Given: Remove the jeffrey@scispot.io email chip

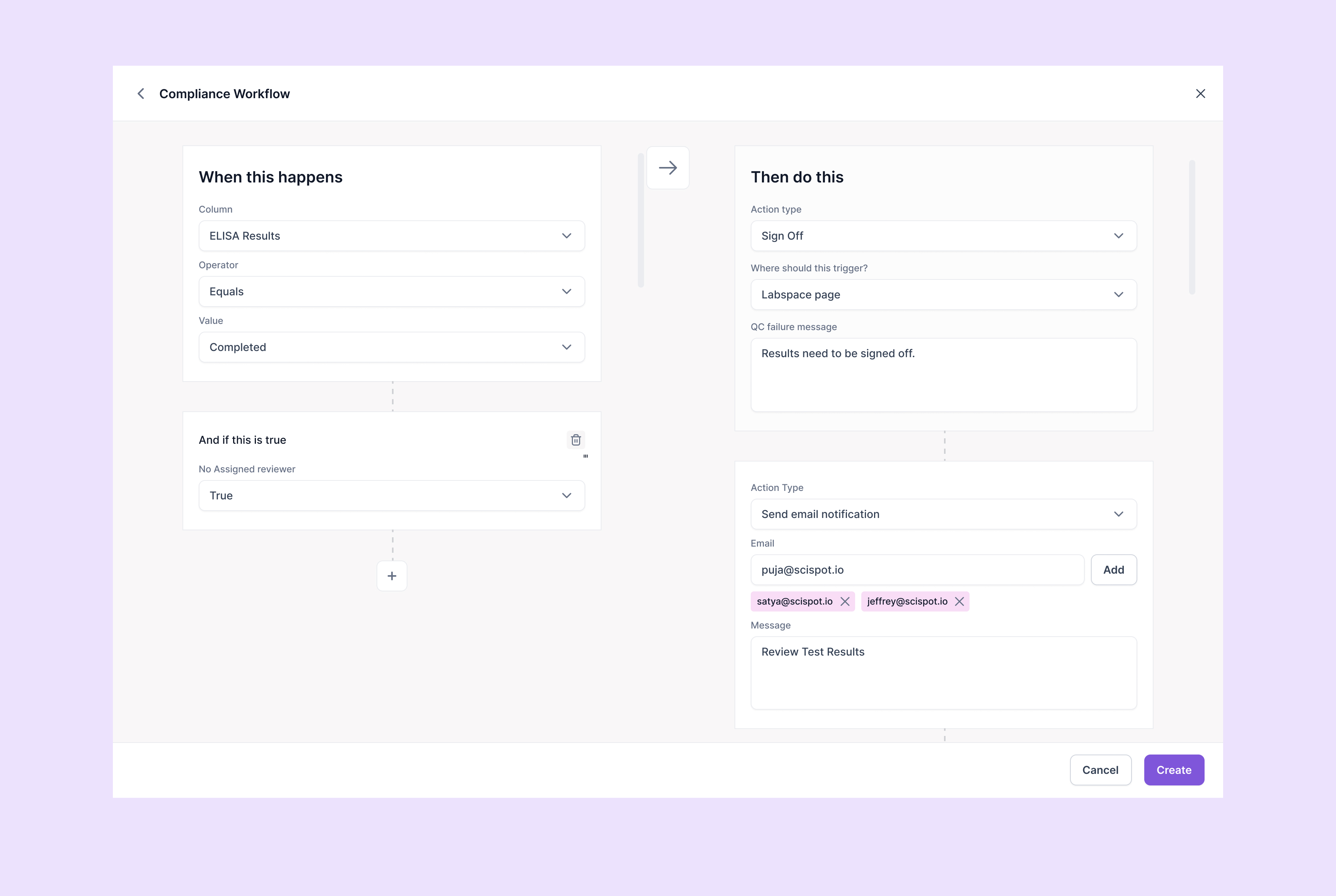Looking at the screenshot, I should tap(959, 601).
